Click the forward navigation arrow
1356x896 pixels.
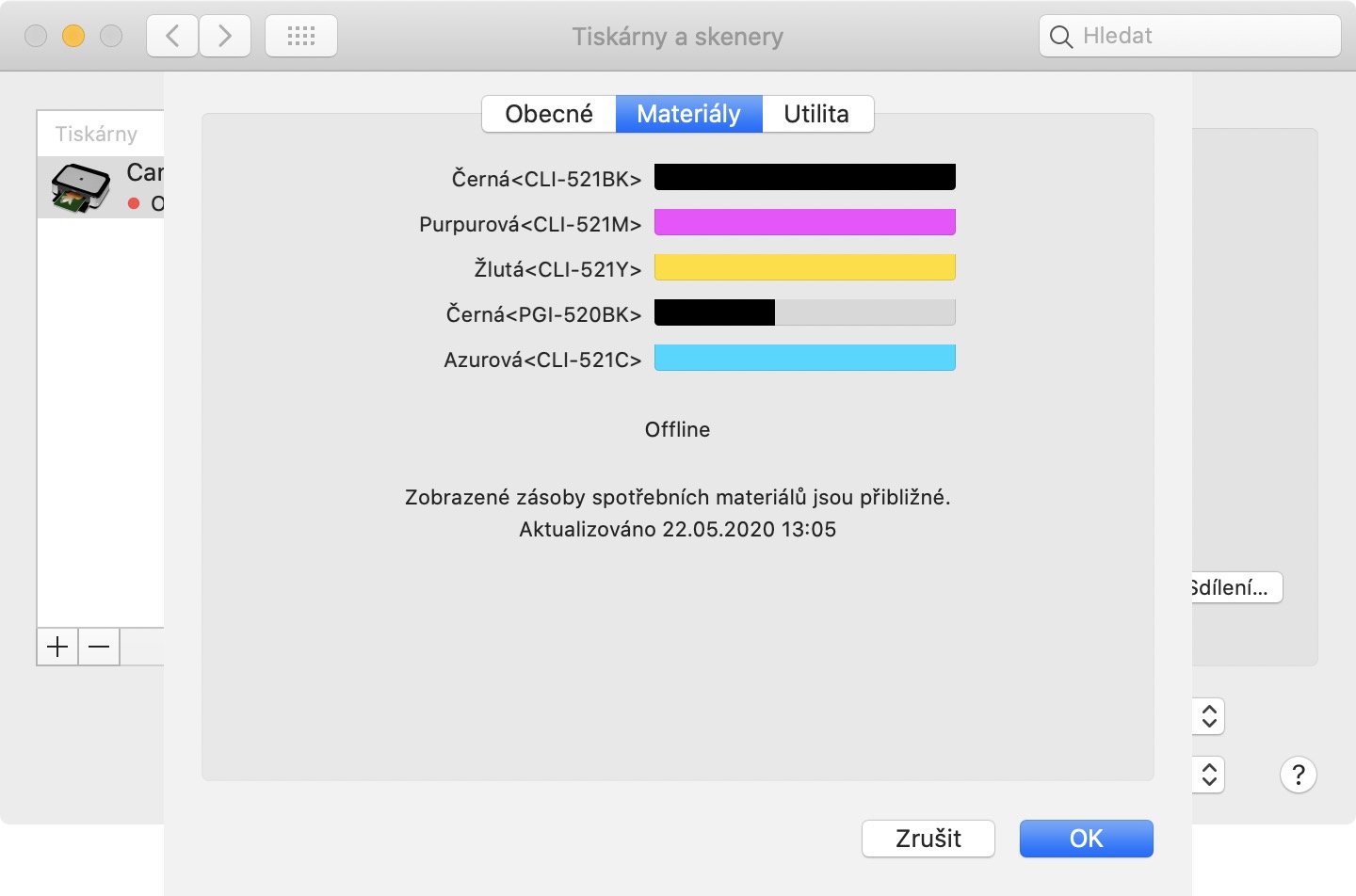coord(225,37)
